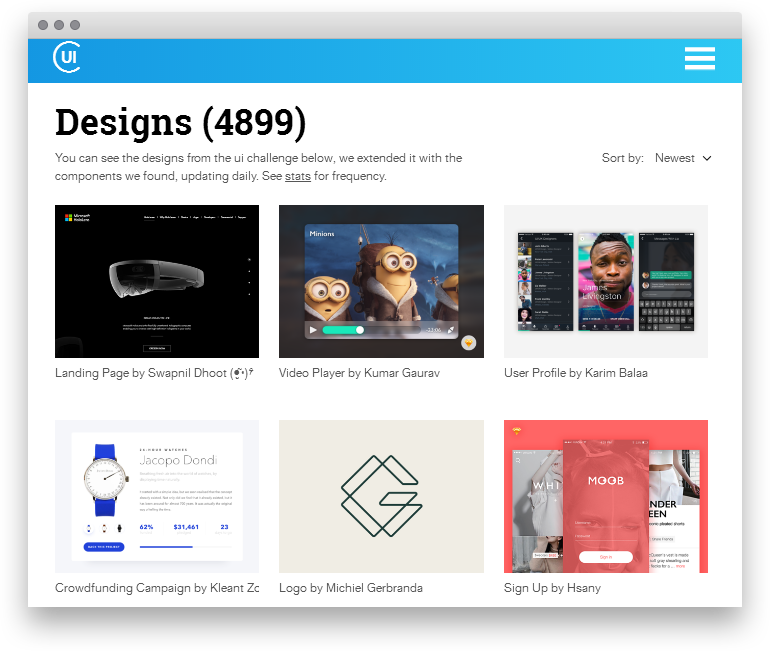The width and height of the screenshot is (770, 651).
Task: Click Sign Up by Hsany caption
Action: (x=552, y=588)
